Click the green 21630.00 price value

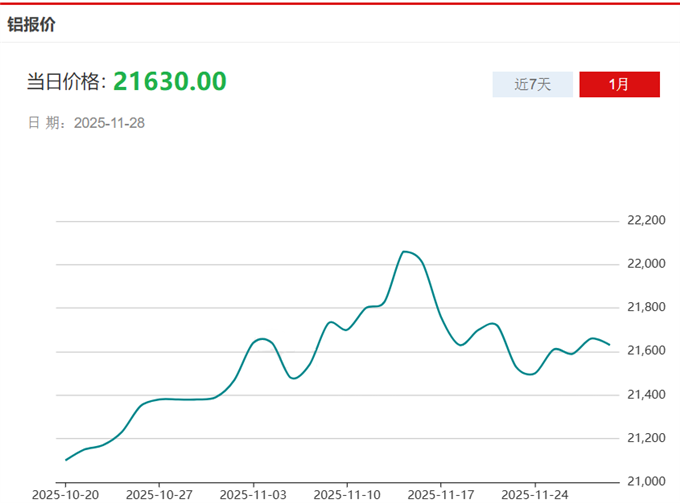tap(169, 81)
